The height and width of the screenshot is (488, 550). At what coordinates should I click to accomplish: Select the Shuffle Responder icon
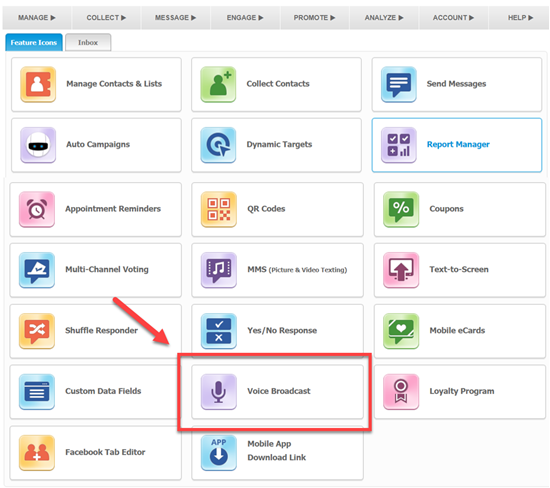37,331
